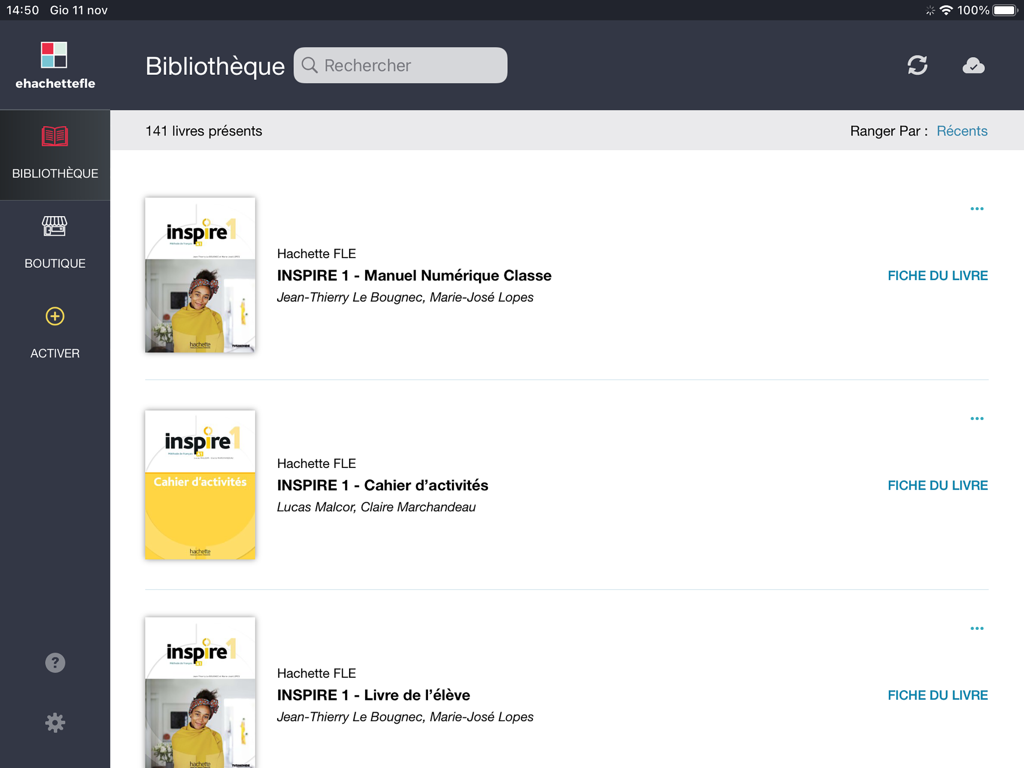Open the Bibliothèque book icon in sidebar

tap(55, 136)
